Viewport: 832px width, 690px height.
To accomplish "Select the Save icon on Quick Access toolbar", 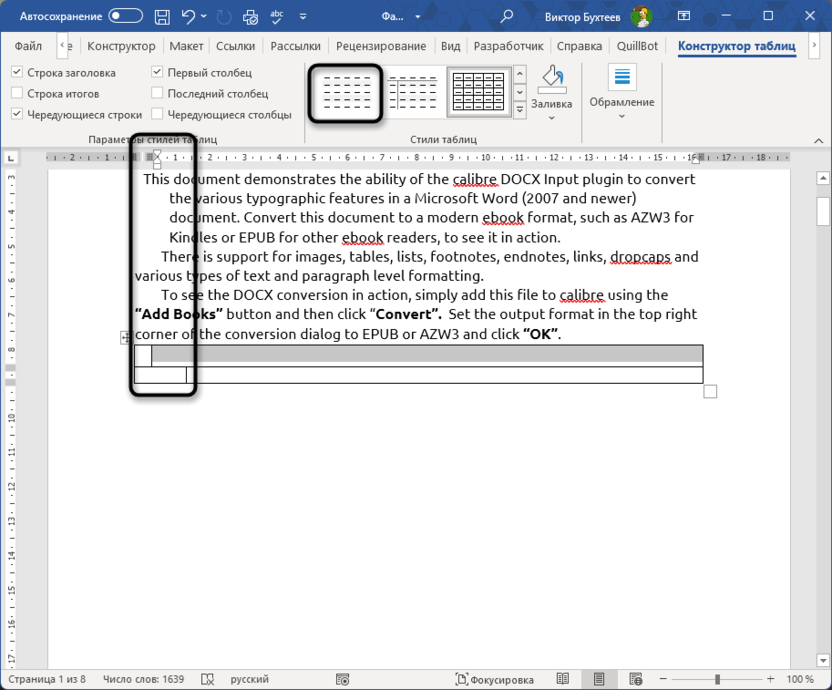I will [x=162, y=16].
